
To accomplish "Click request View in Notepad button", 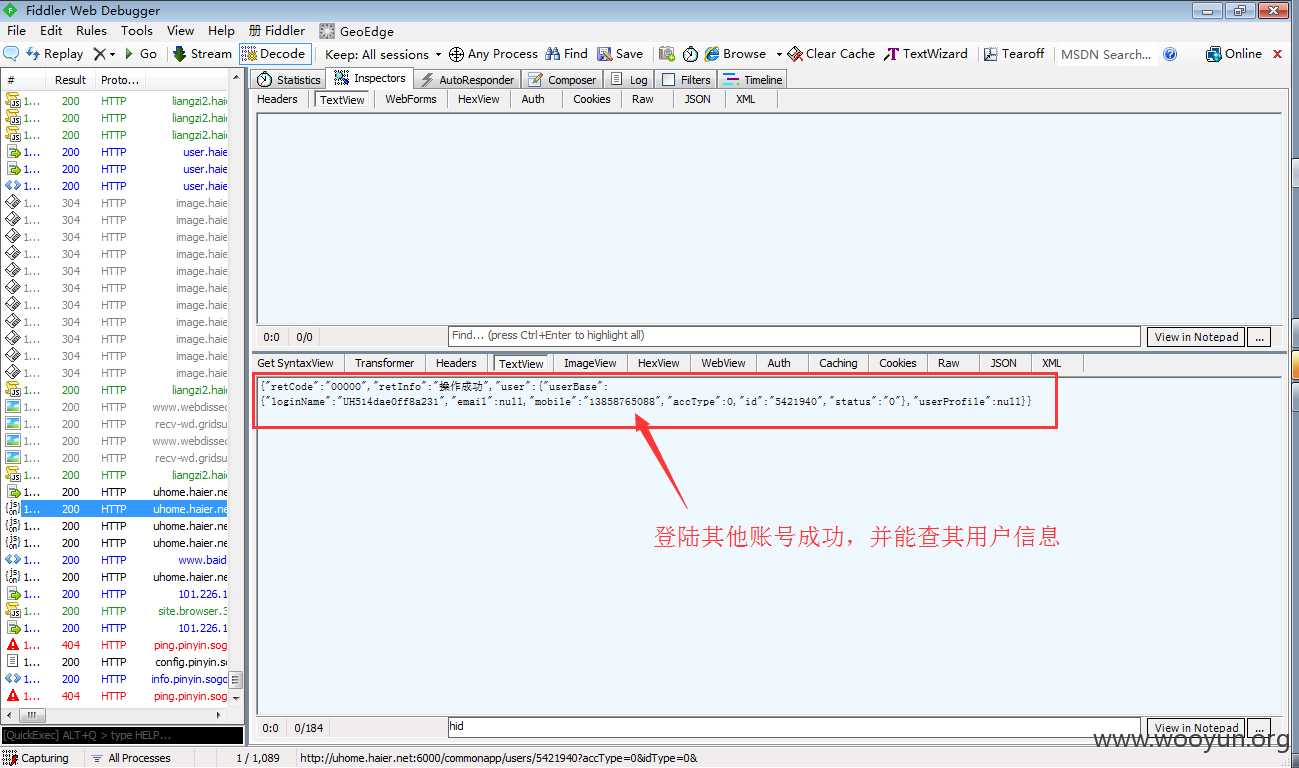I will point(1196,337).
